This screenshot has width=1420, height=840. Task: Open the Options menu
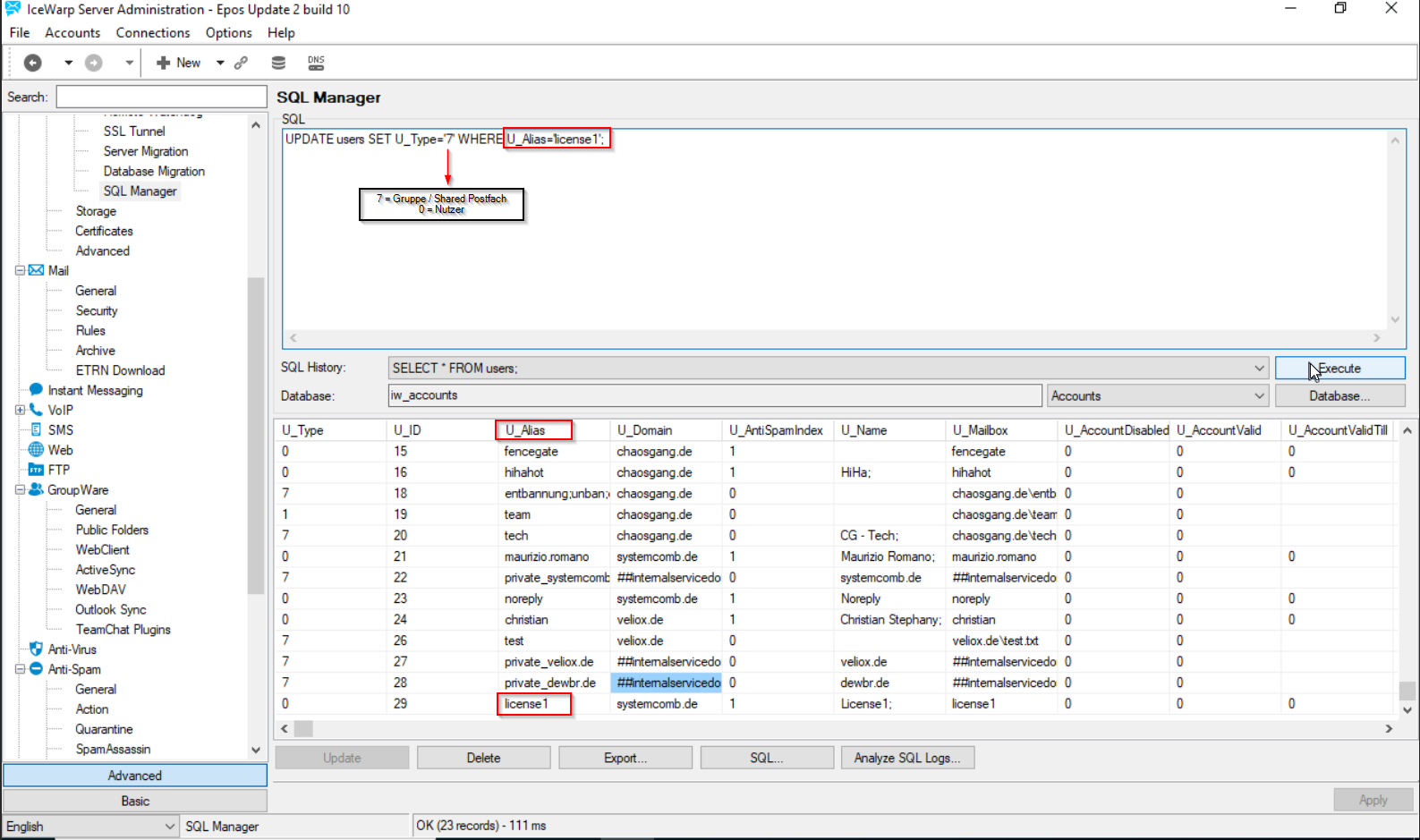228,33
